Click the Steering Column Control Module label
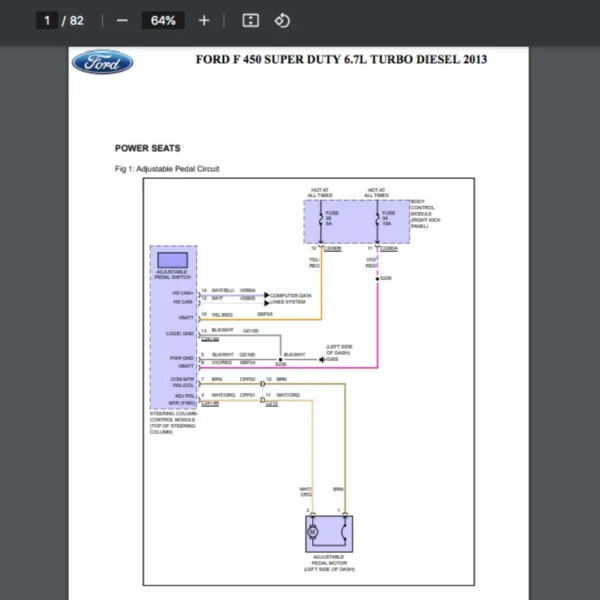 pyautogui.click(x=172, y=422)
